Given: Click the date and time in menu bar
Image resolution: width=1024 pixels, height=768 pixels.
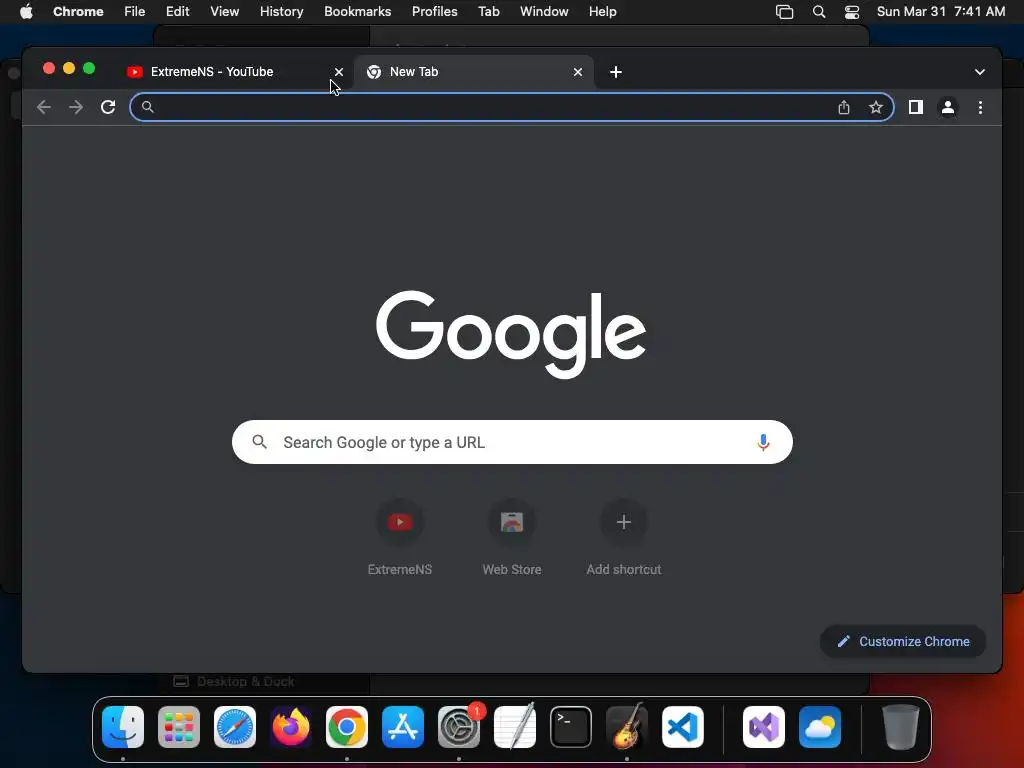Looking at the screenshot, I should (940, 12).
